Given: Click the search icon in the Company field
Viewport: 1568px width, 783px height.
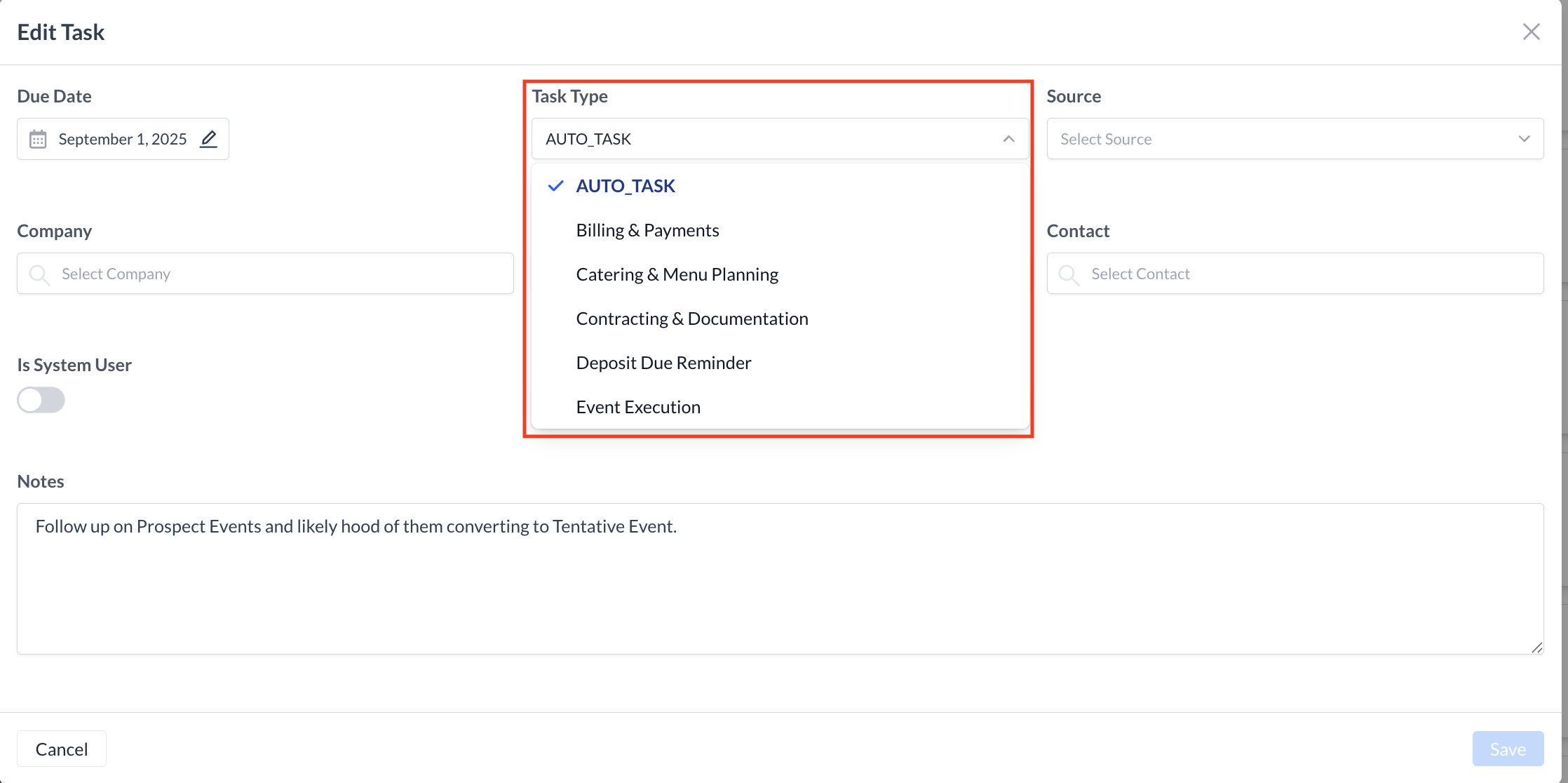Looking at the screenshot, I should click(x=39, y=274).
